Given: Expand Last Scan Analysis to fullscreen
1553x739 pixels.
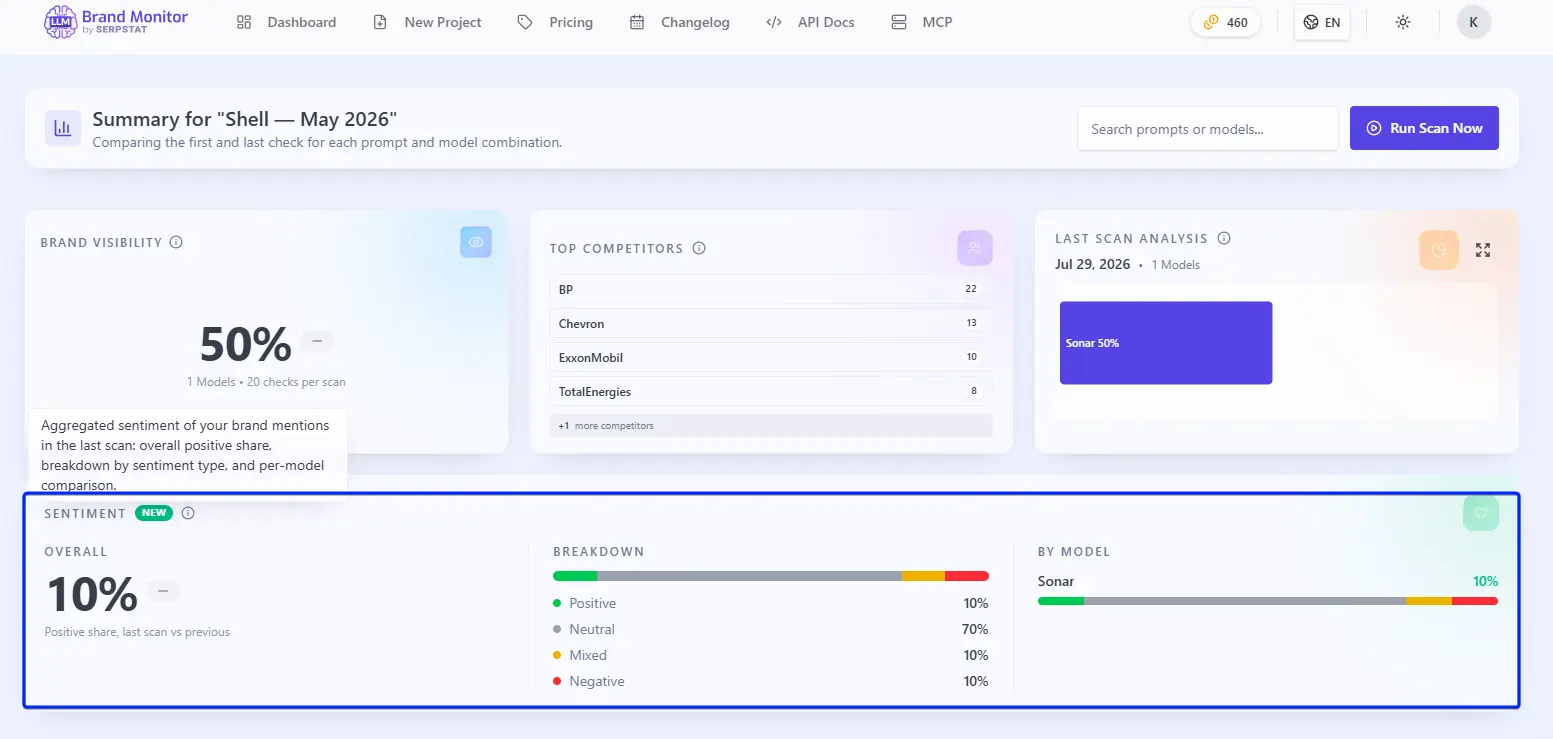Looking at the screenshot, I should (x=1483, y=250).
